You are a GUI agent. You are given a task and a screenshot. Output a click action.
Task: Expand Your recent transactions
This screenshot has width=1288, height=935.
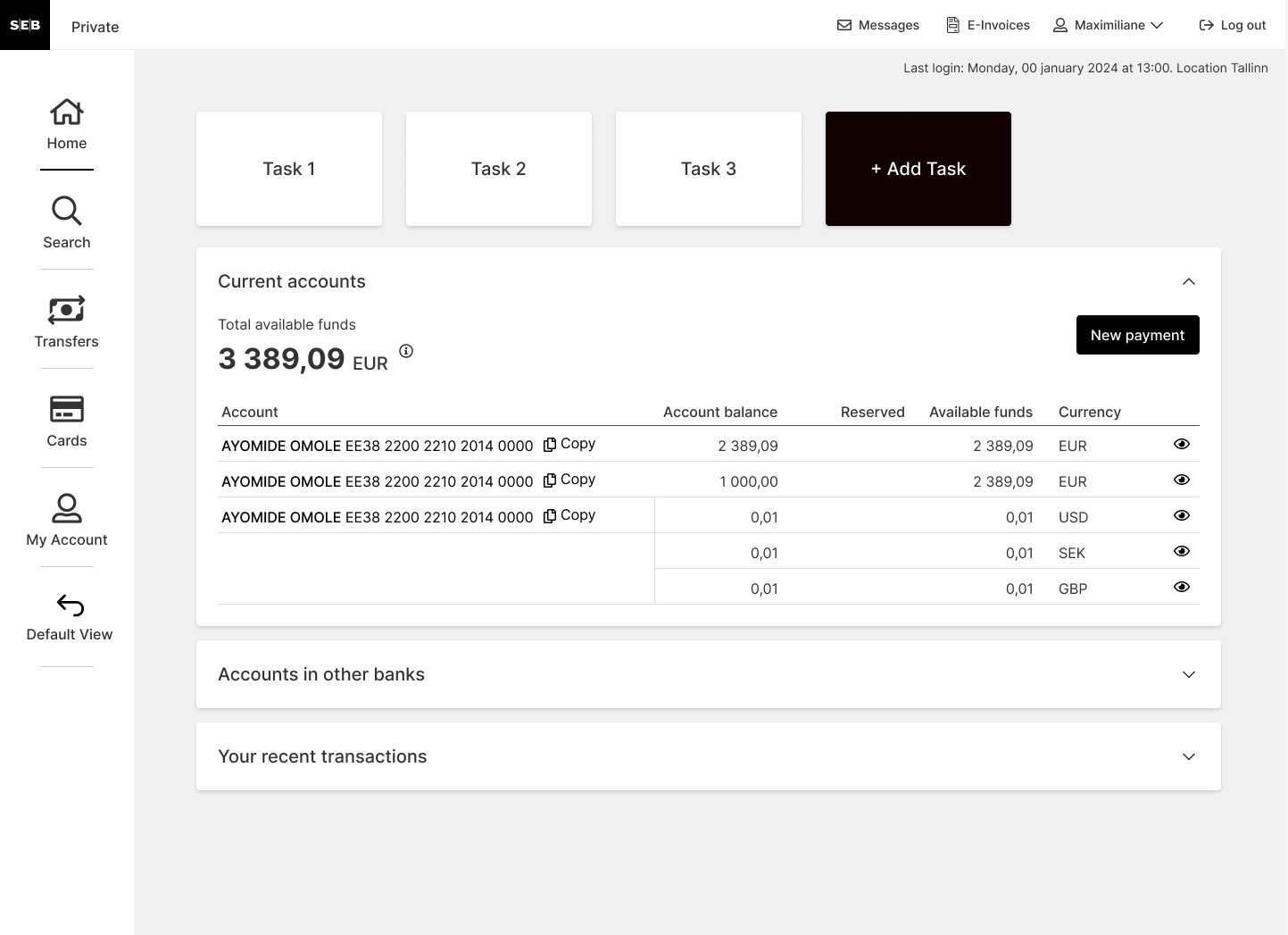coord(1189,756)
